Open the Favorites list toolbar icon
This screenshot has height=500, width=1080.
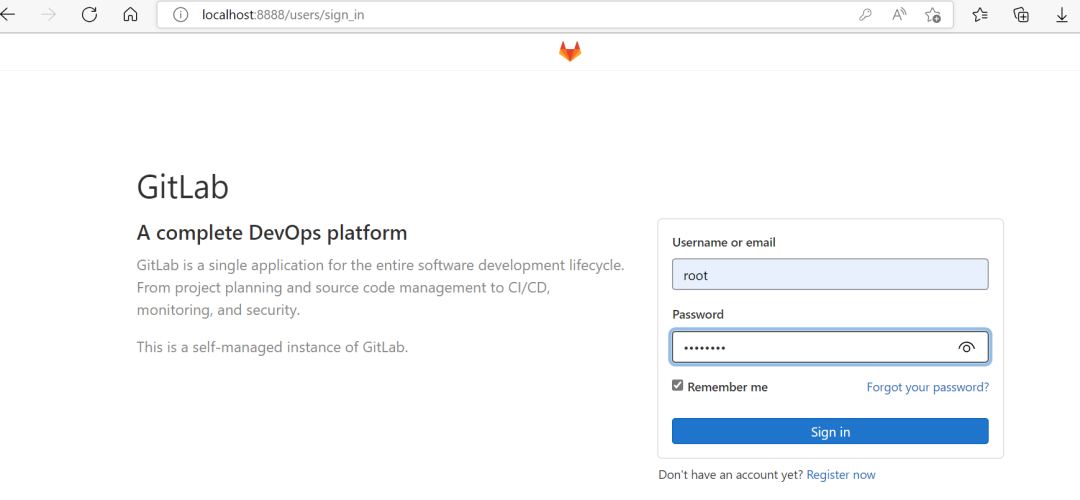[980, 15]
